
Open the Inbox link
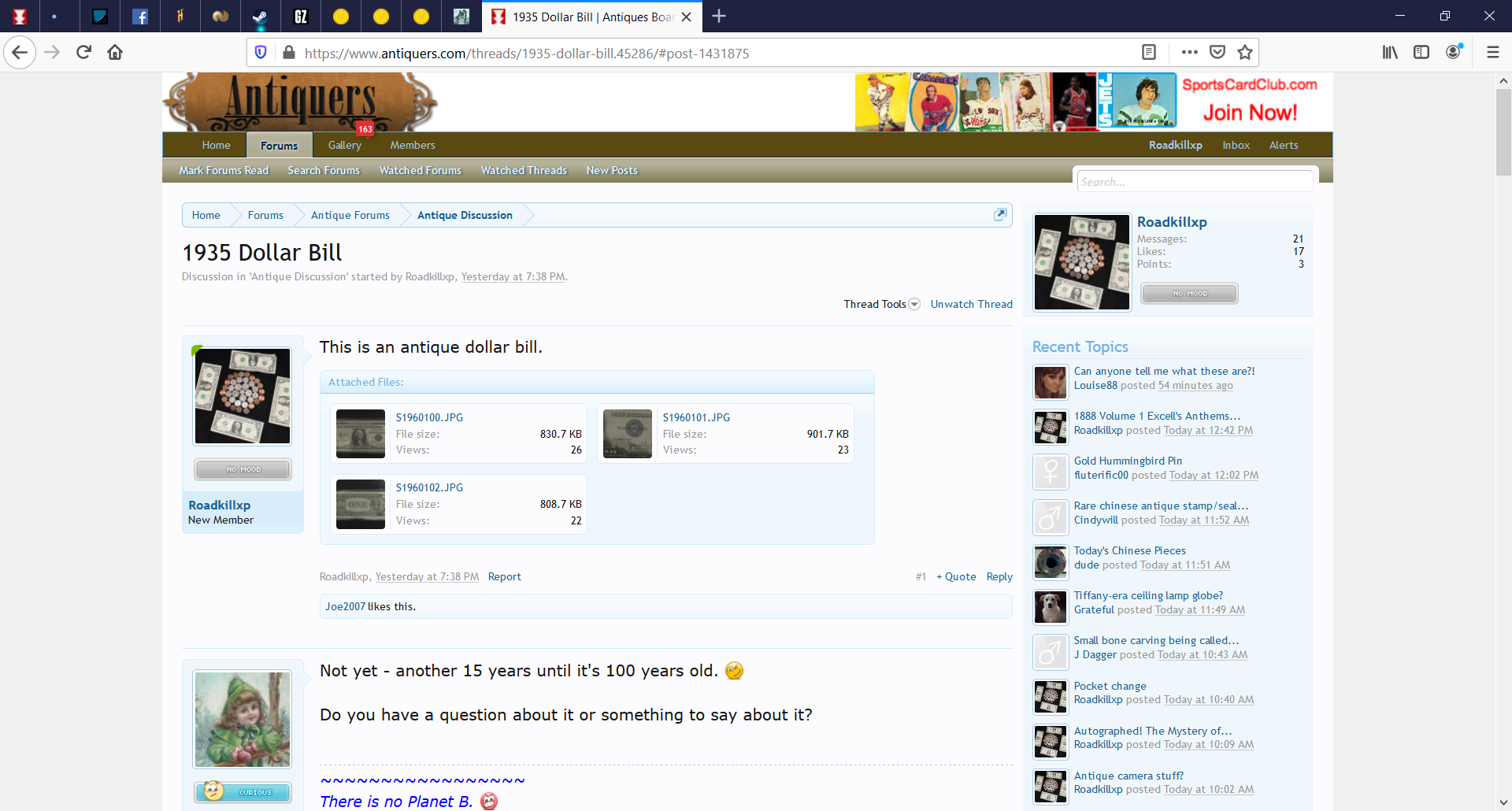(1236, 146)
